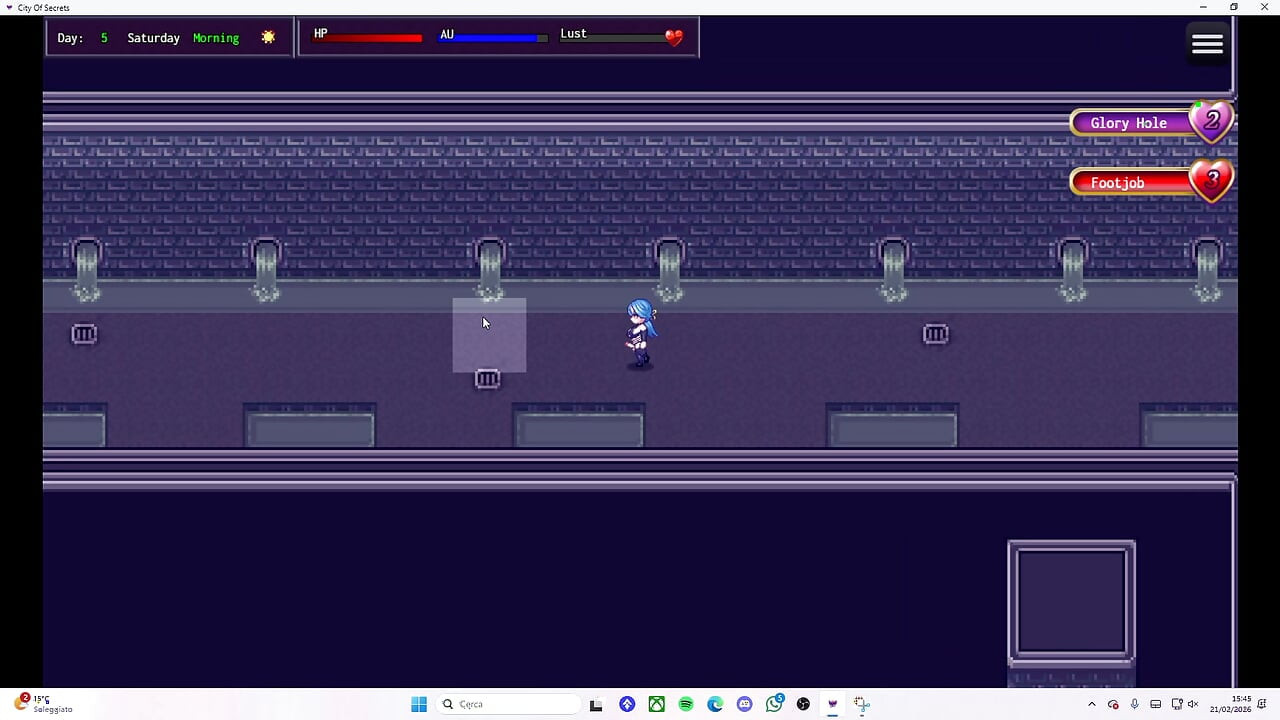
Task: Open WhatsApp from the taskbar
Action: (x=774, y=704)
